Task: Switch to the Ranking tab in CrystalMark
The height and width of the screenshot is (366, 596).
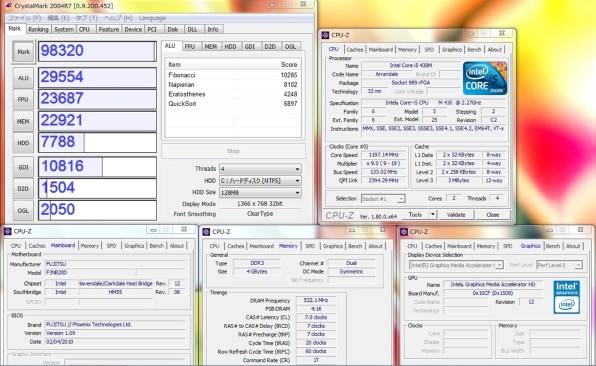Action: point(38,29)
